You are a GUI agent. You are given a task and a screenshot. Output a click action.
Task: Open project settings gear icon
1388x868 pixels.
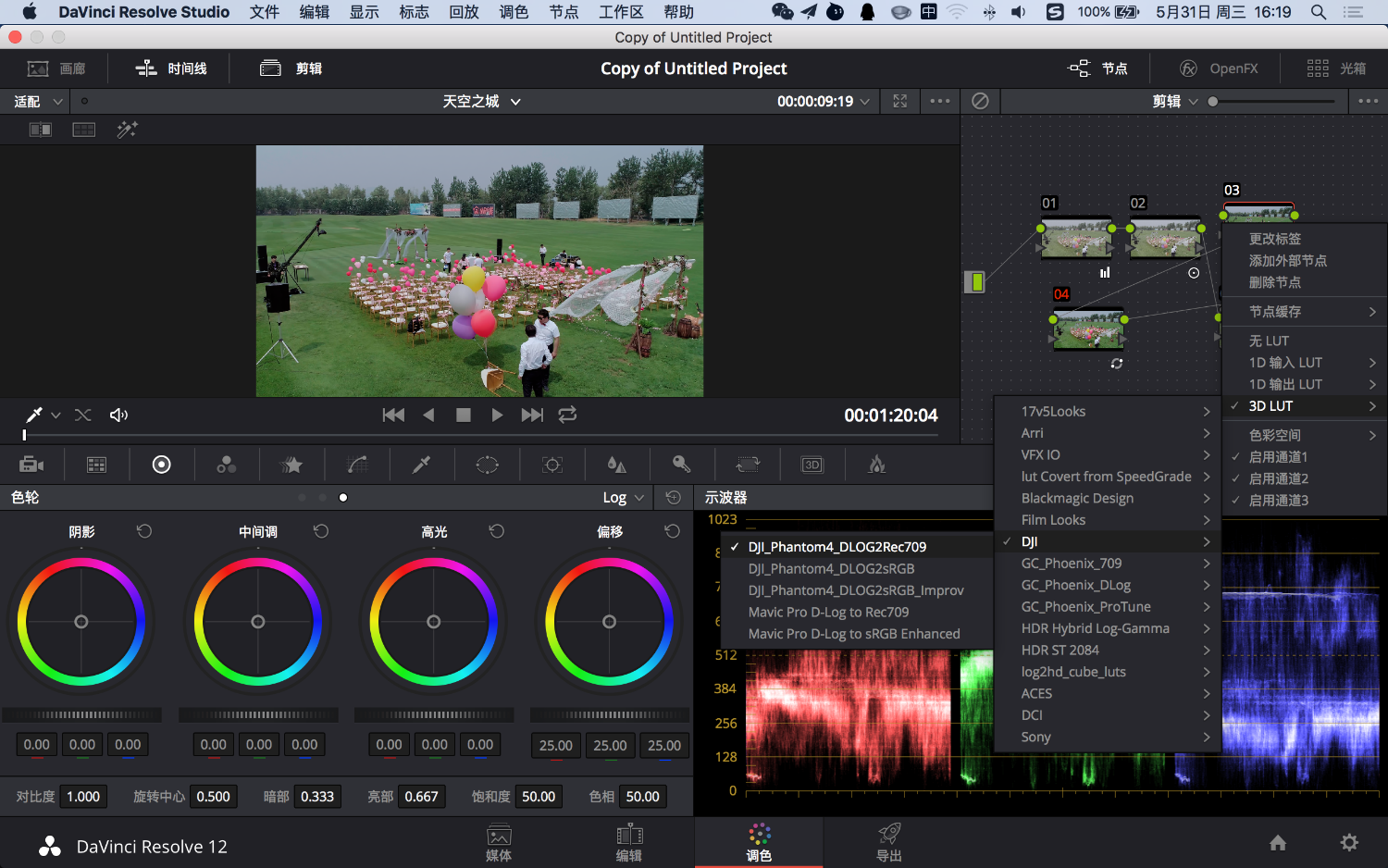(x=1349, y=842)
